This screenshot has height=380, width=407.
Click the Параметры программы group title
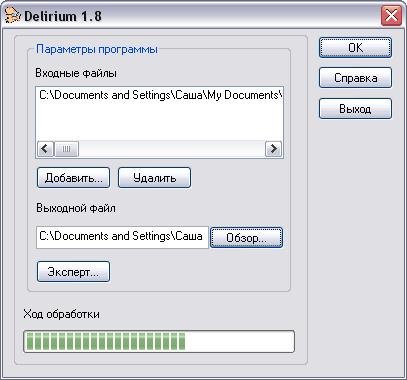tap(97, 49)
